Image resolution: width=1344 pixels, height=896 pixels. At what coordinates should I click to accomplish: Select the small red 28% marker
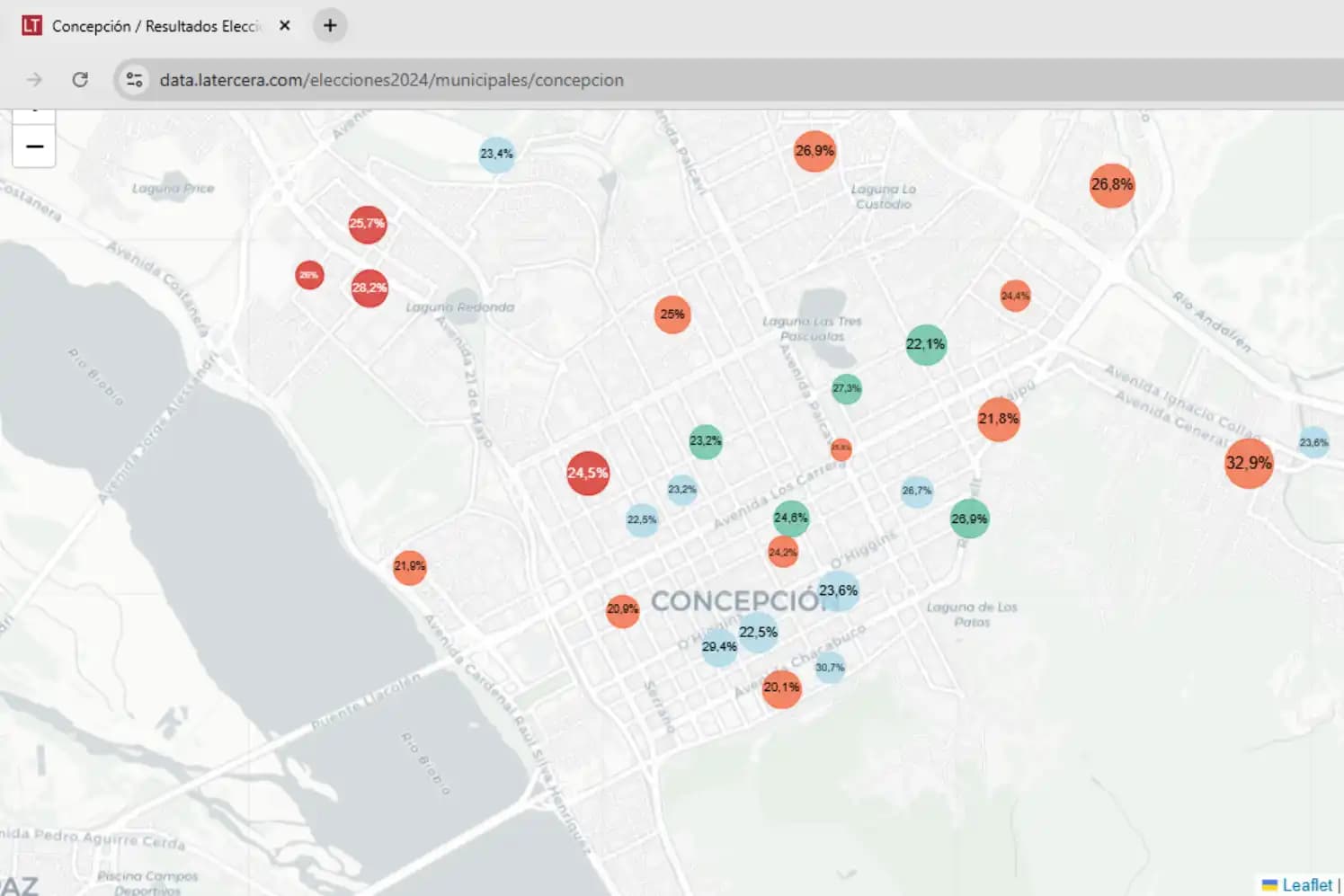point(309,275)
